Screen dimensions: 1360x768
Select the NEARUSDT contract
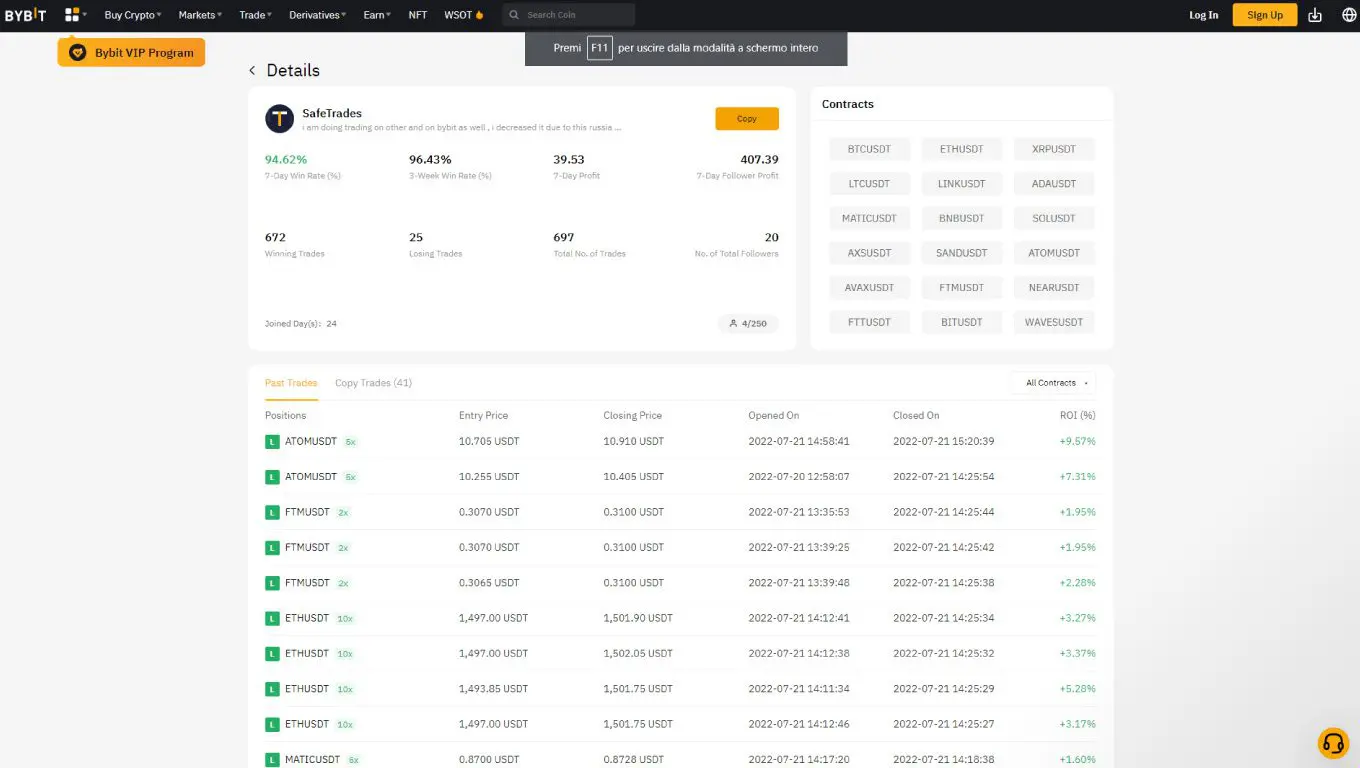(1054, 287)
